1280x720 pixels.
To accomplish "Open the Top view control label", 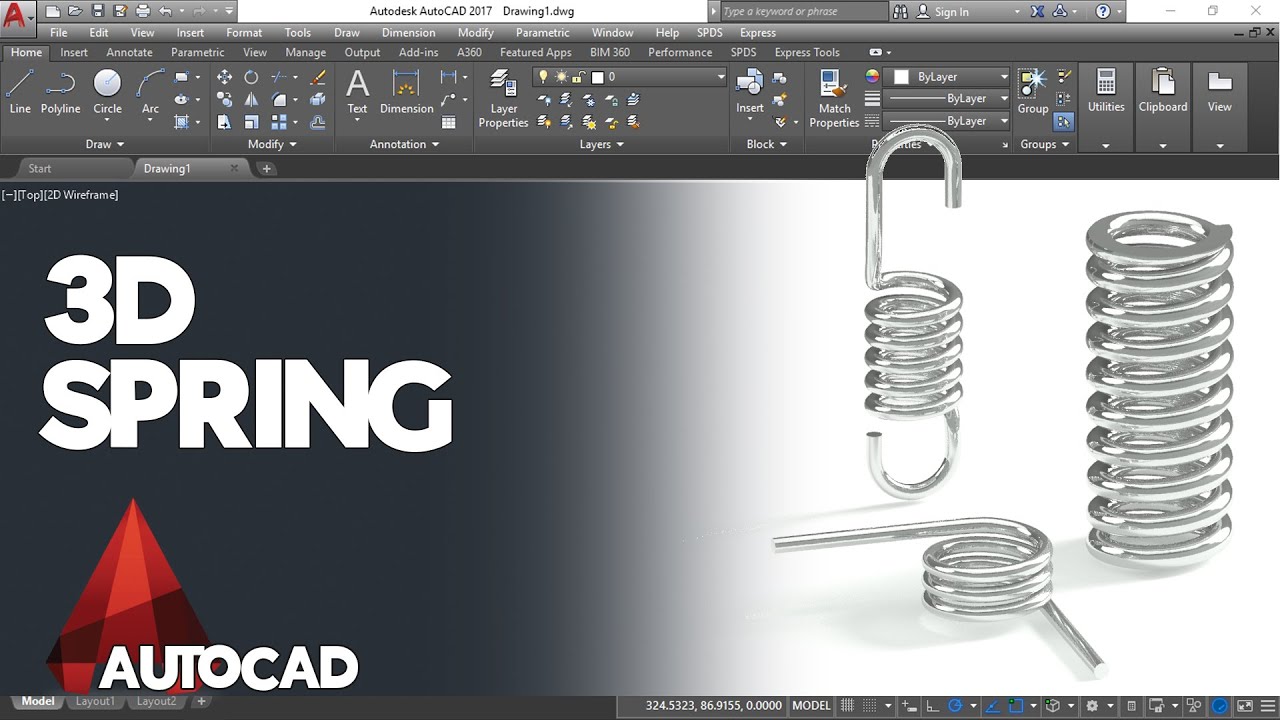I will point(29,195).
